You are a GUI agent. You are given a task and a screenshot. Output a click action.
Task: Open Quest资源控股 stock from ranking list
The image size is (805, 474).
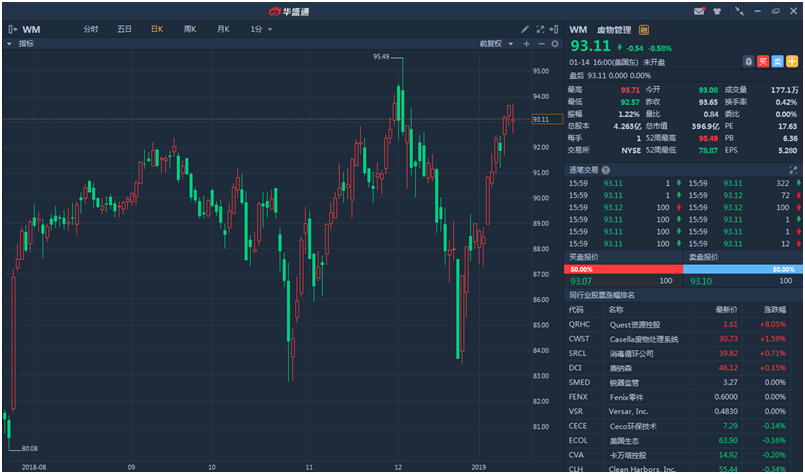coord(635,324)
